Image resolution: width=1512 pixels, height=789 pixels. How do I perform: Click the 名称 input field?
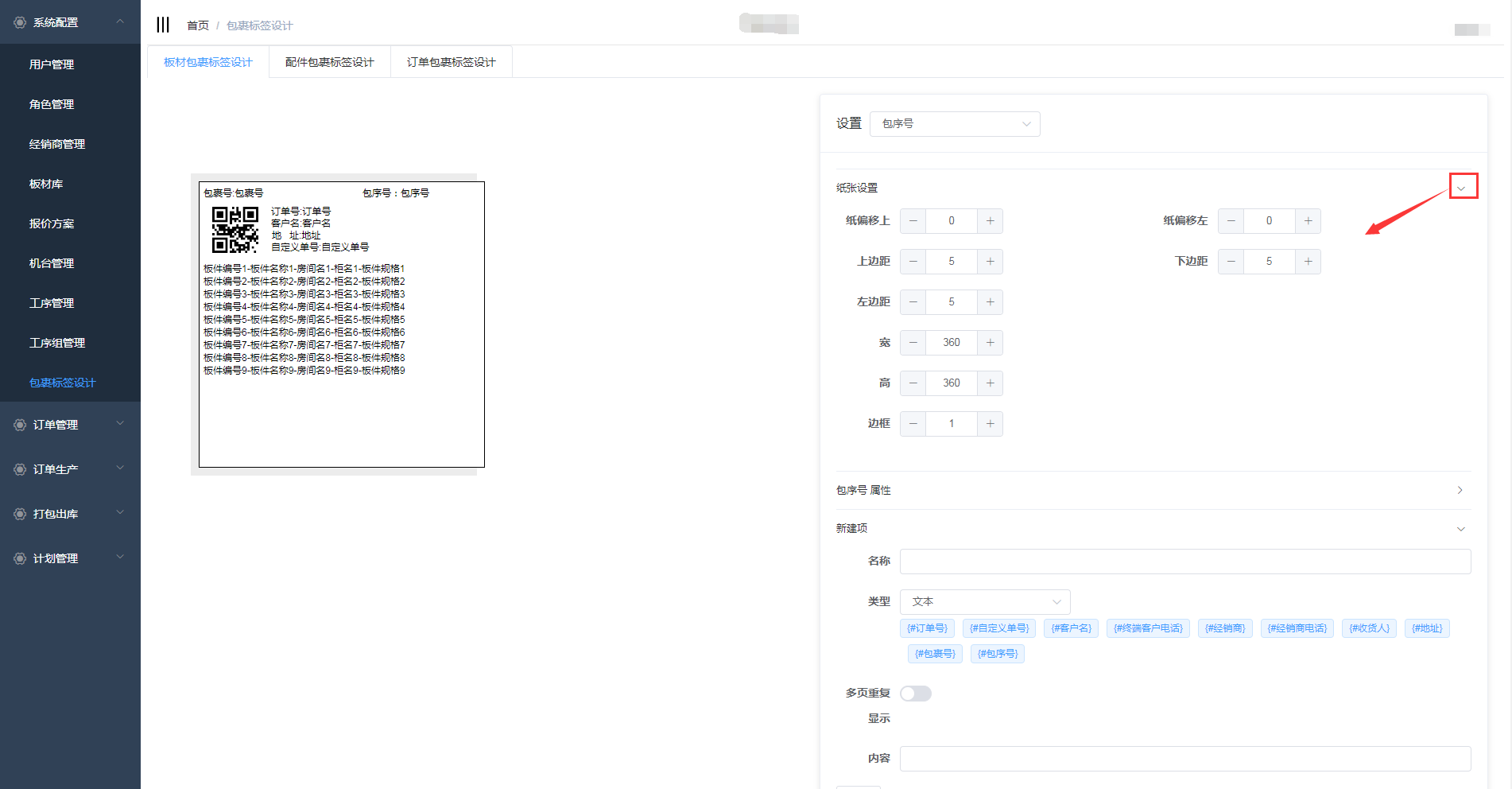(1184, 562)
